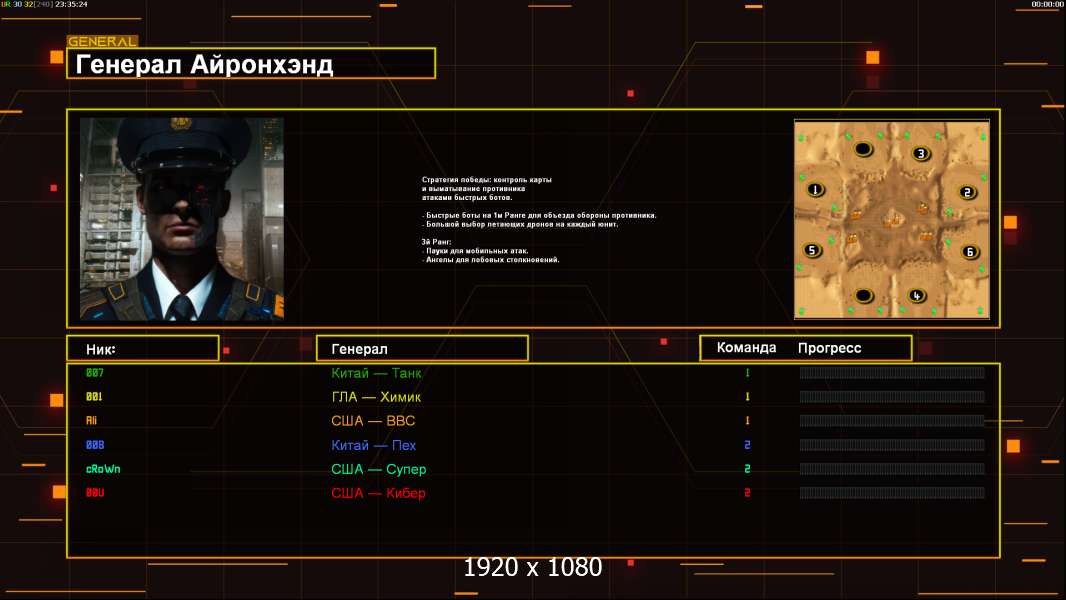
Task: Click team number of Китай — Танк row
Action: tap(747, 372)
